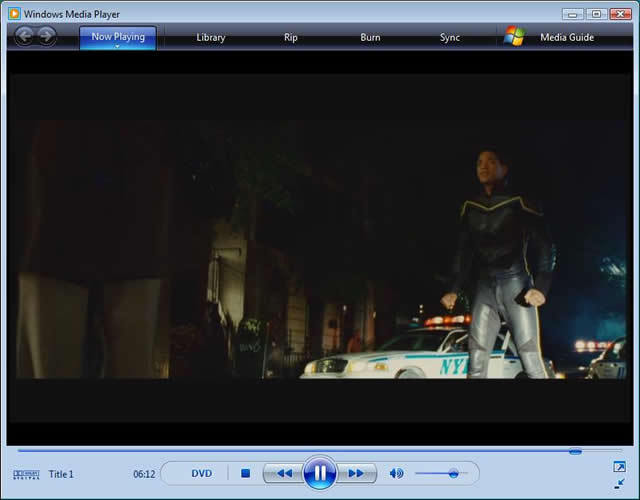Open the Media Guide tab
Screen dimensions: 640x500
(x=567, y=38)
